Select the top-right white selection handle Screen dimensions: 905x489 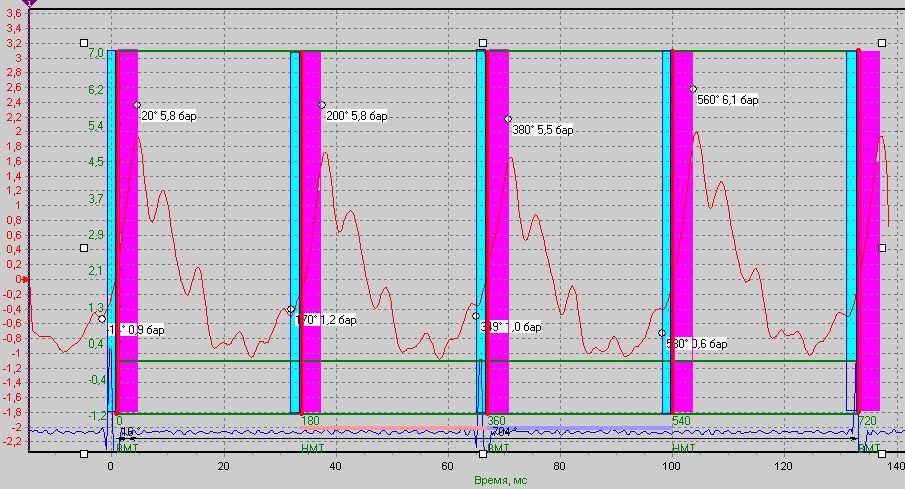(x=882, y=43)
